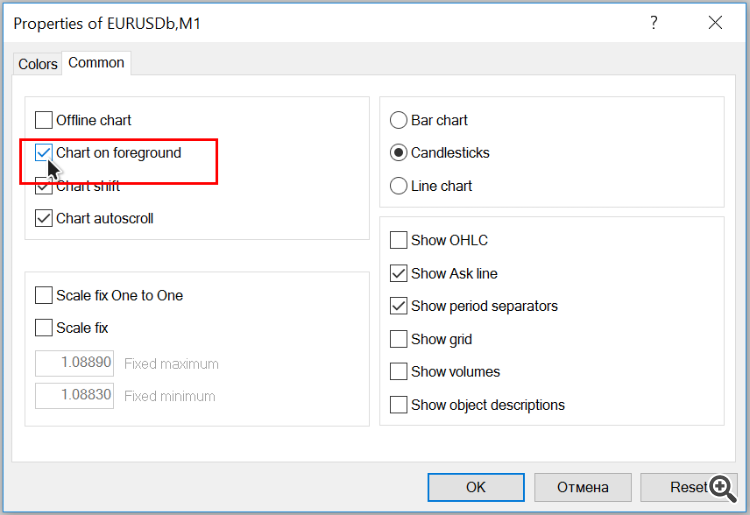This screenshot has height=515, width=750.
Task: Enable the Offline chart checkbox
Action: (44, 121)
